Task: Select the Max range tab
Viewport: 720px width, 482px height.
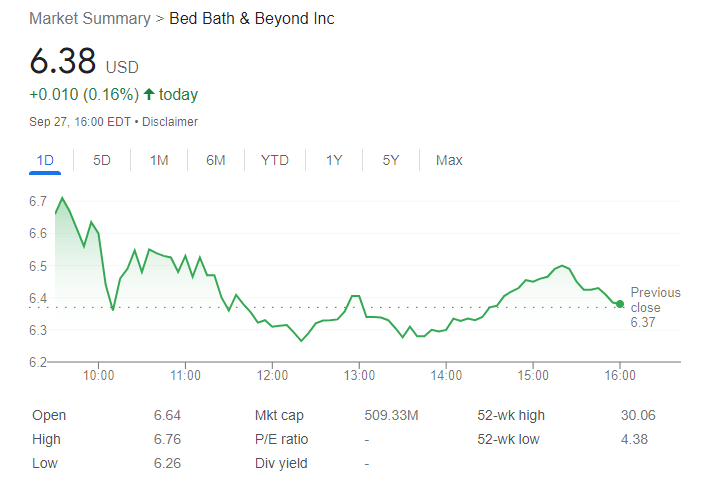Action: (x=449, y=160)
